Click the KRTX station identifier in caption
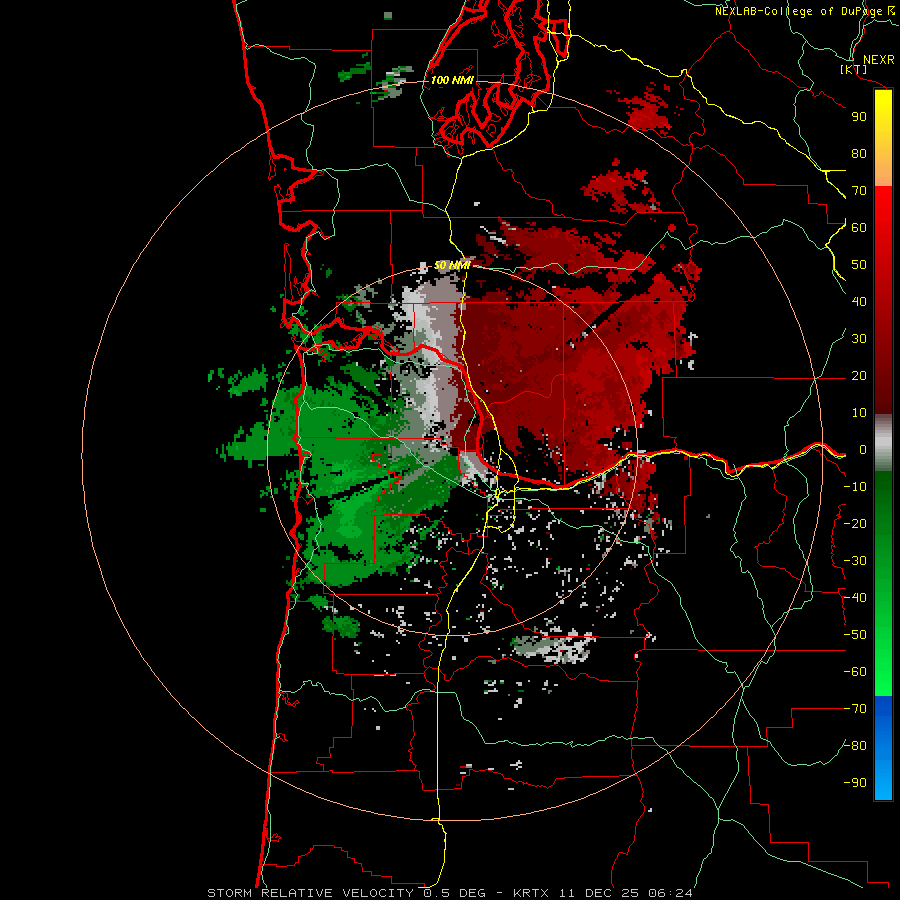Screen dimensions: 900x900 [x=531, y=893]
